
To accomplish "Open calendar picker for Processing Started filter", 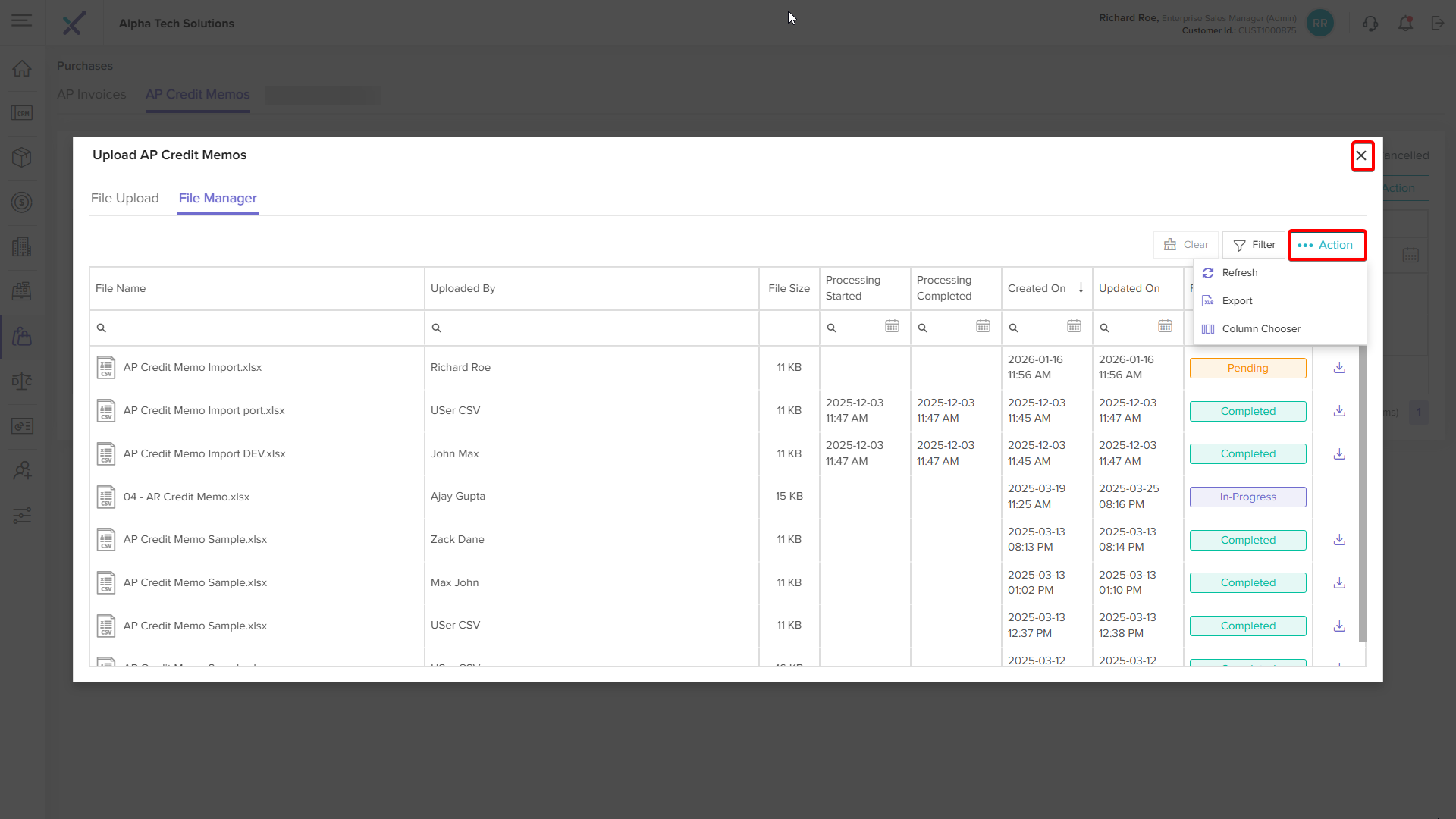I will (892, 327).
